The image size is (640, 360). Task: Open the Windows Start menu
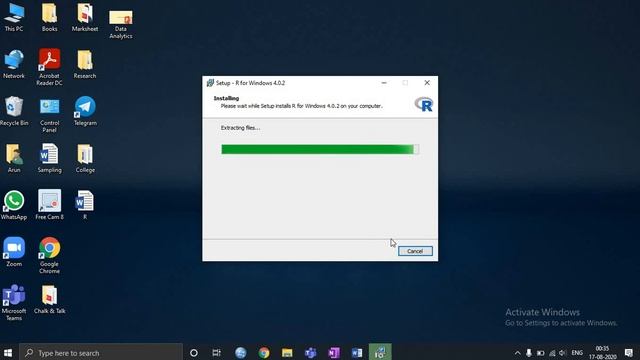click(8, 353)
